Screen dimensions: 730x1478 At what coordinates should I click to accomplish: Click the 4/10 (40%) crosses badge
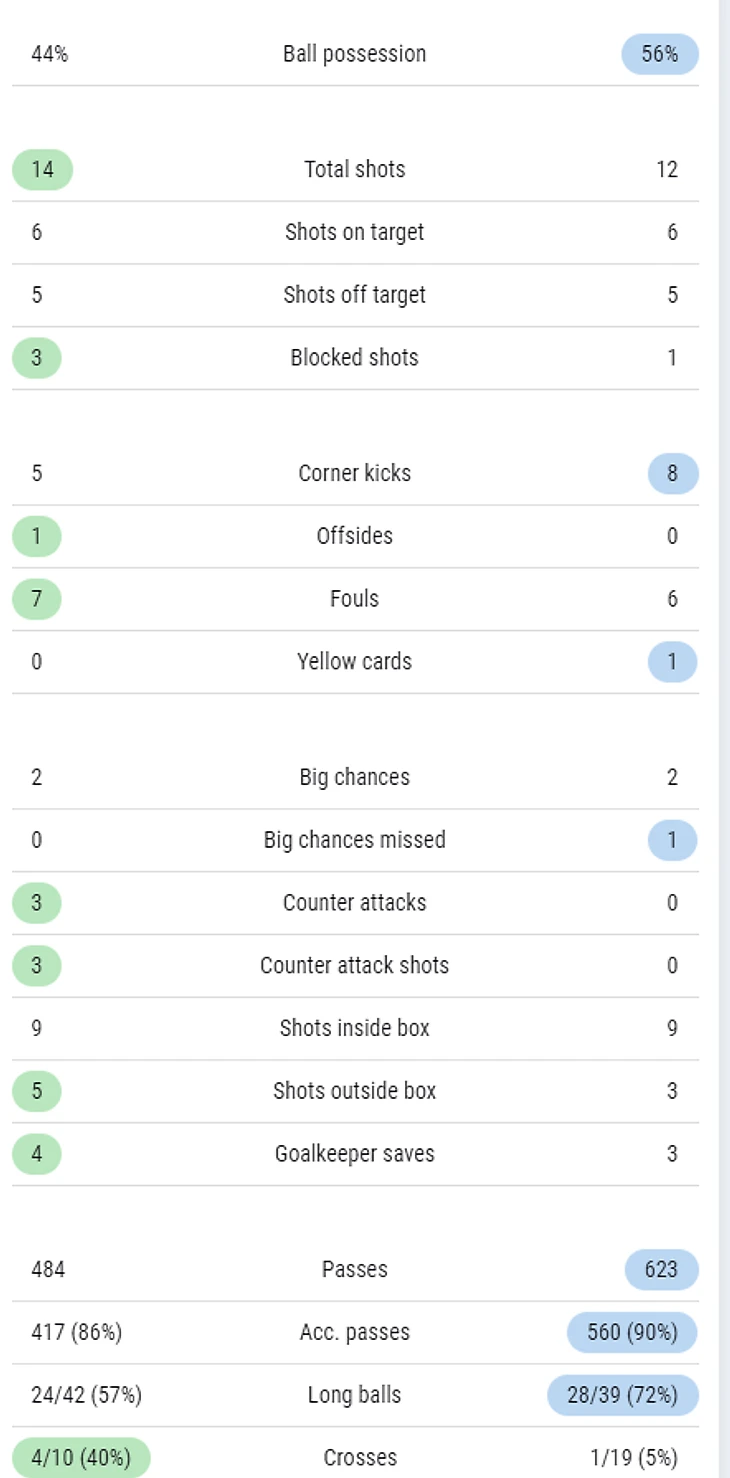pos(81,1458)
